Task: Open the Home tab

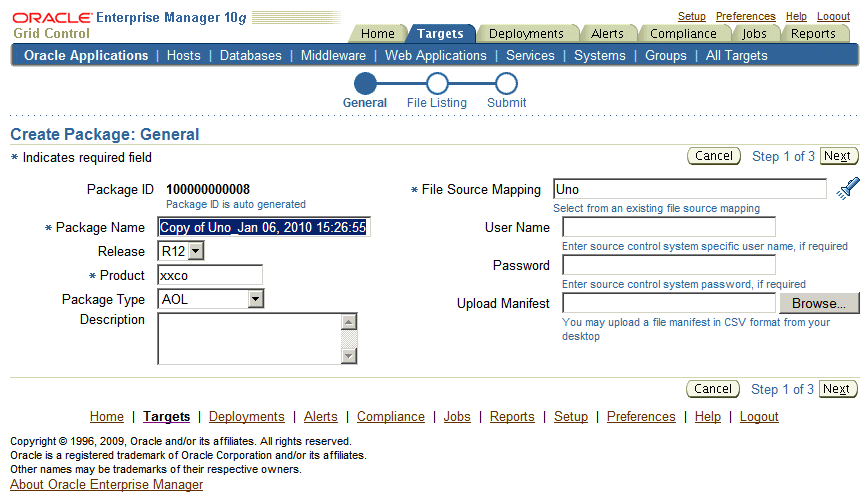Action: [x=378, y=34]
